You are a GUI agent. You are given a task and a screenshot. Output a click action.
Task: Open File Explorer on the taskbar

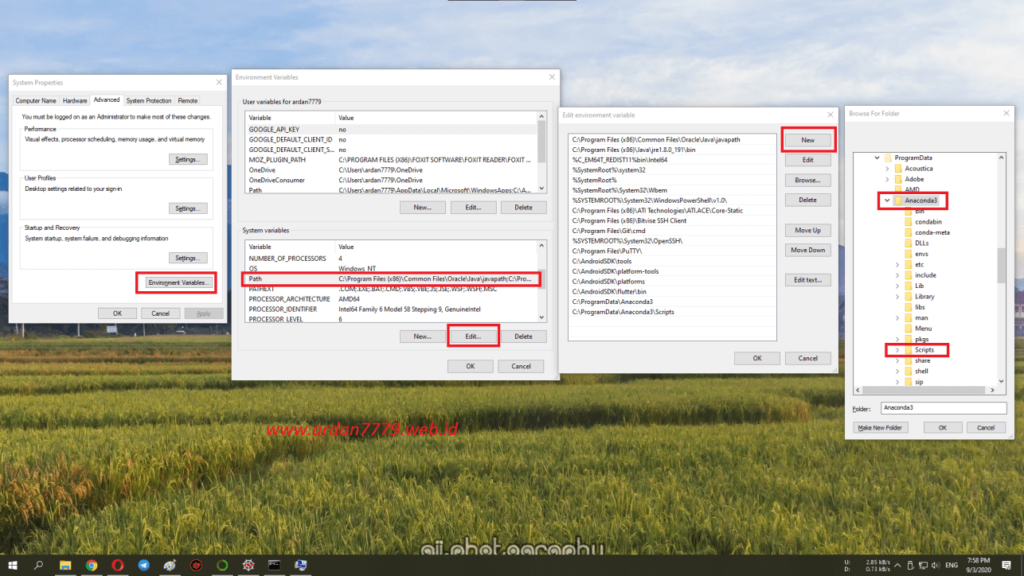click(x=66, y=565)
